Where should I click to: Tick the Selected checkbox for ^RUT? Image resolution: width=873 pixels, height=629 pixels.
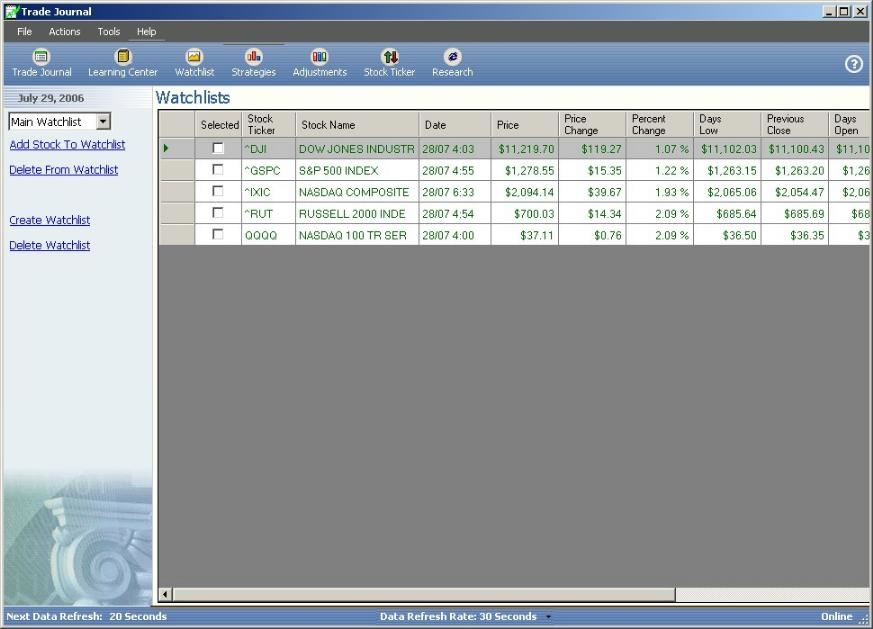click(x=218, y=213)
